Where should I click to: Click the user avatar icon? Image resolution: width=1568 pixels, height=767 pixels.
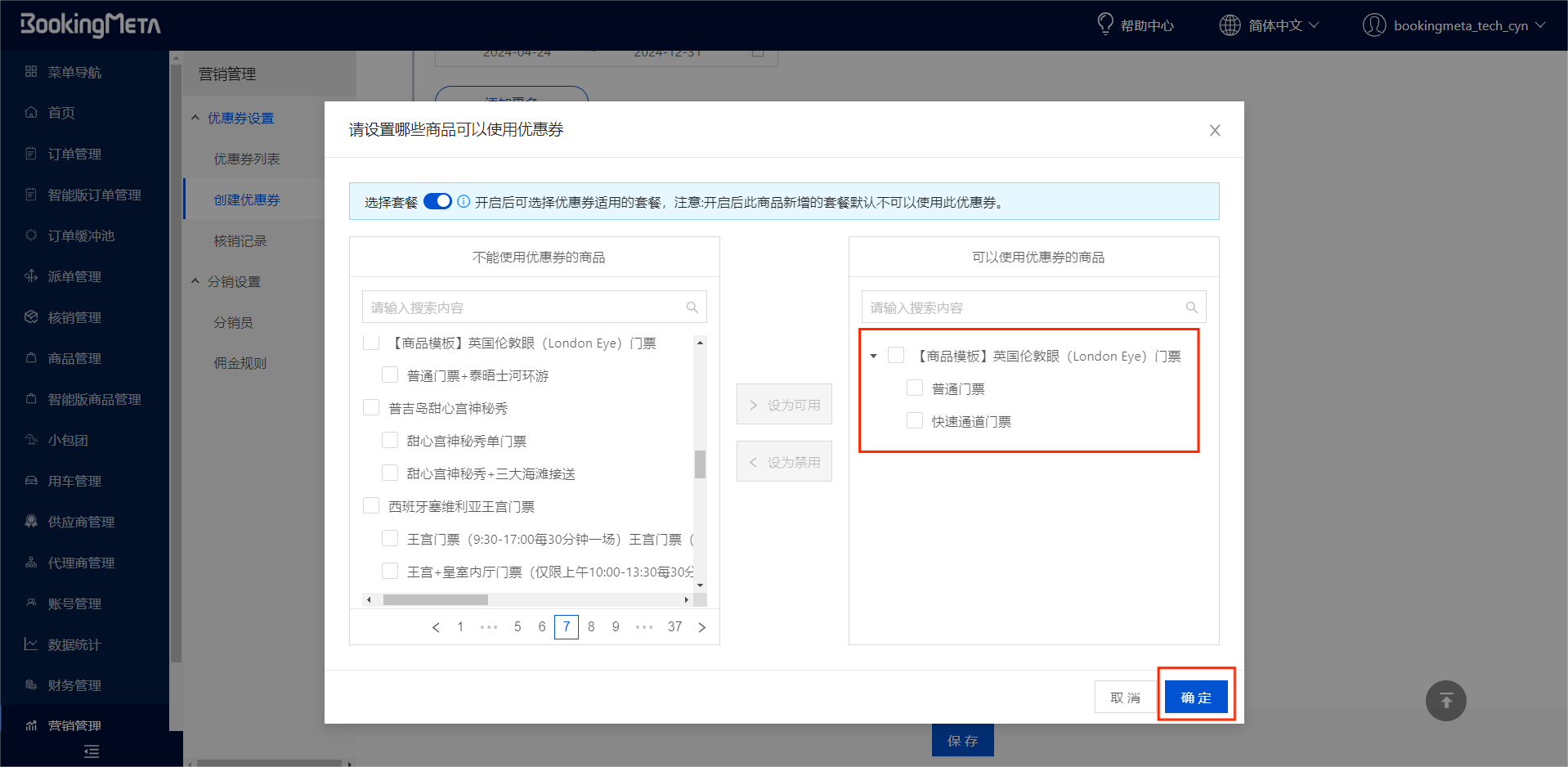1373,25
